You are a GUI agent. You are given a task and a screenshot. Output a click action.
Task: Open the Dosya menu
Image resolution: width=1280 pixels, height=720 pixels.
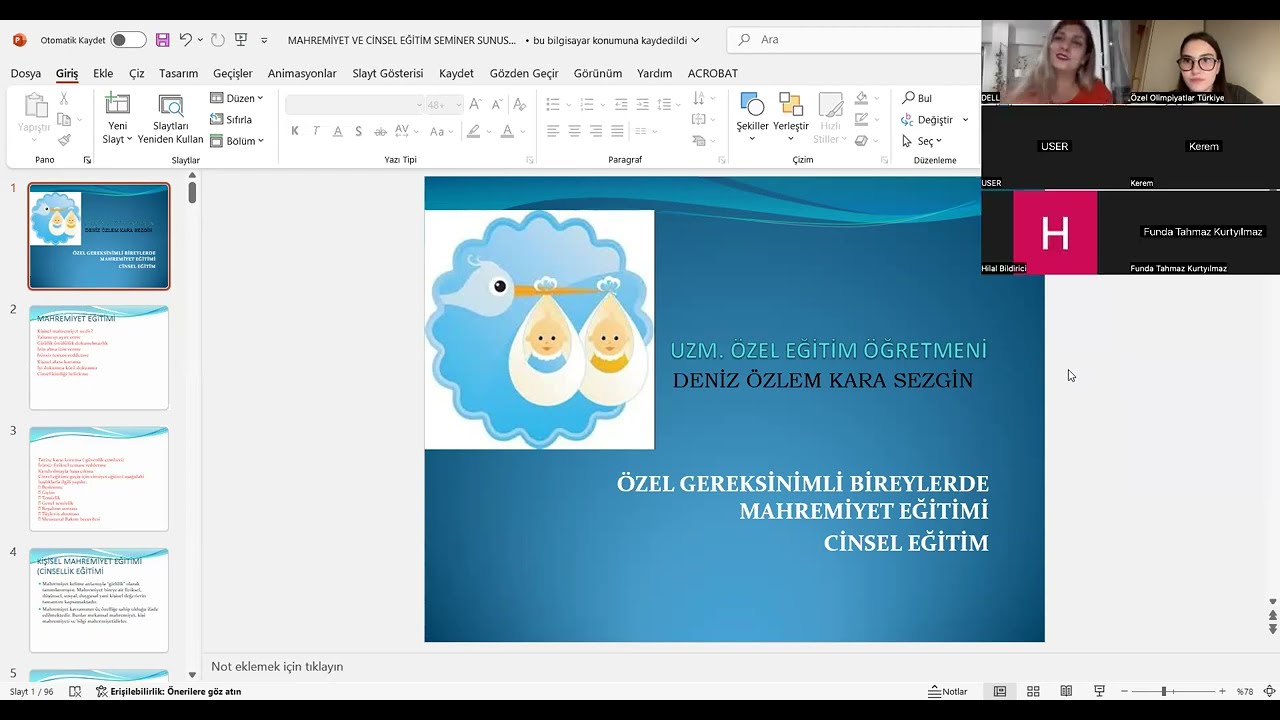point(26,73)
